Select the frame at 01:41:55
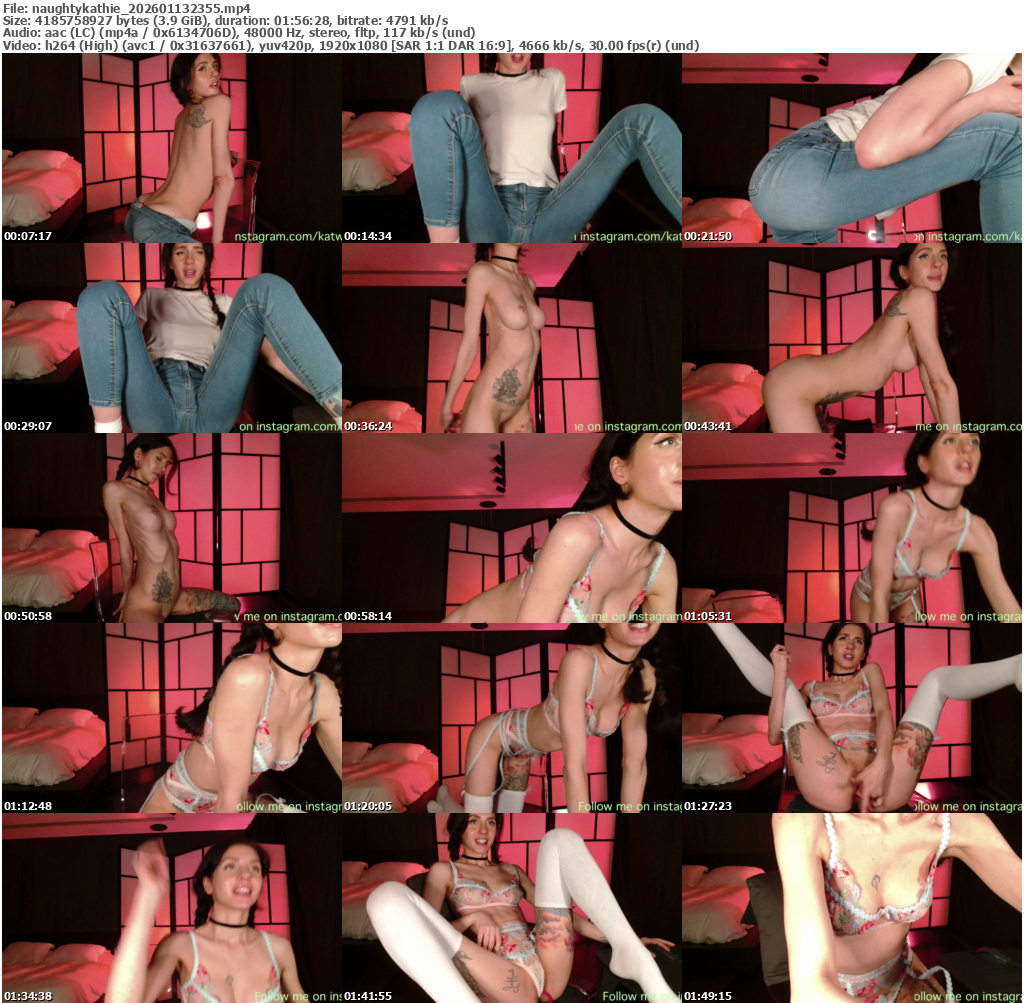Screen dimensions: 1024x1003 [x=511, y=907]
